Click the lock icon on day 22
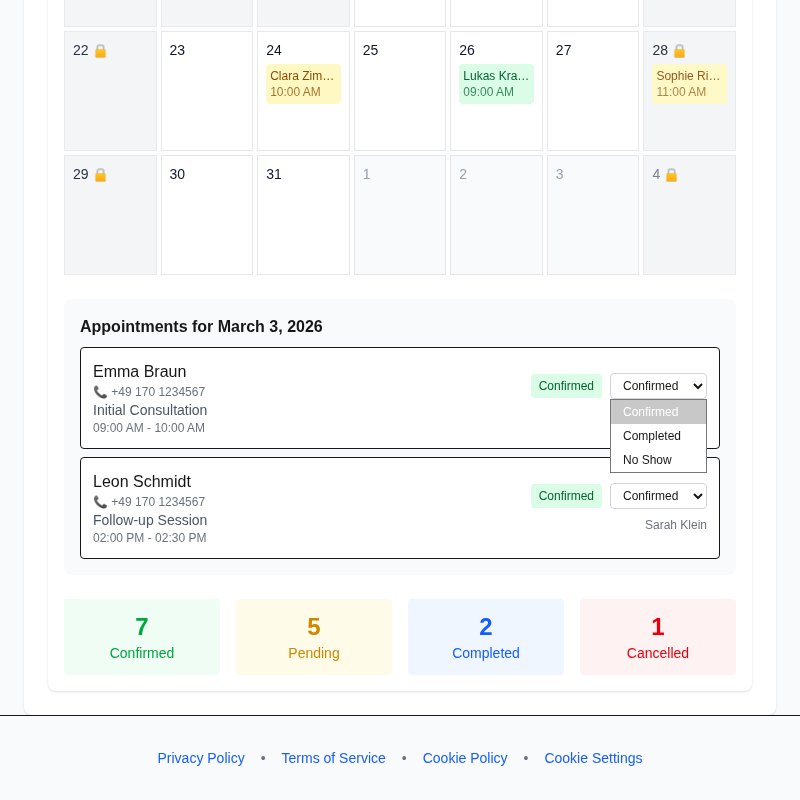 pos(100,51)
